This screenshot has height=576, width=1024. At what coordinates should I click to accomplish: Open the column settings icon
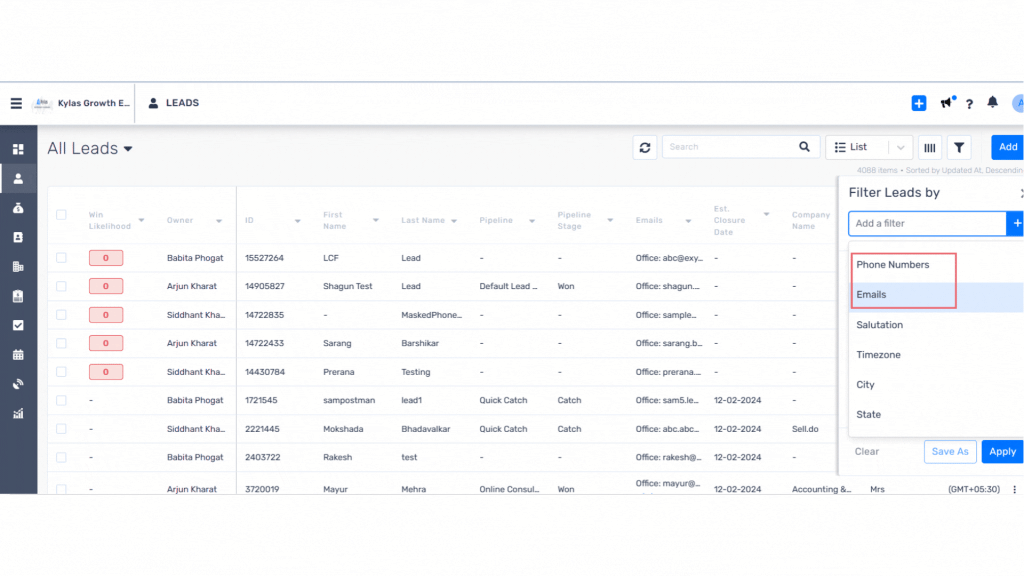(930, 147)
